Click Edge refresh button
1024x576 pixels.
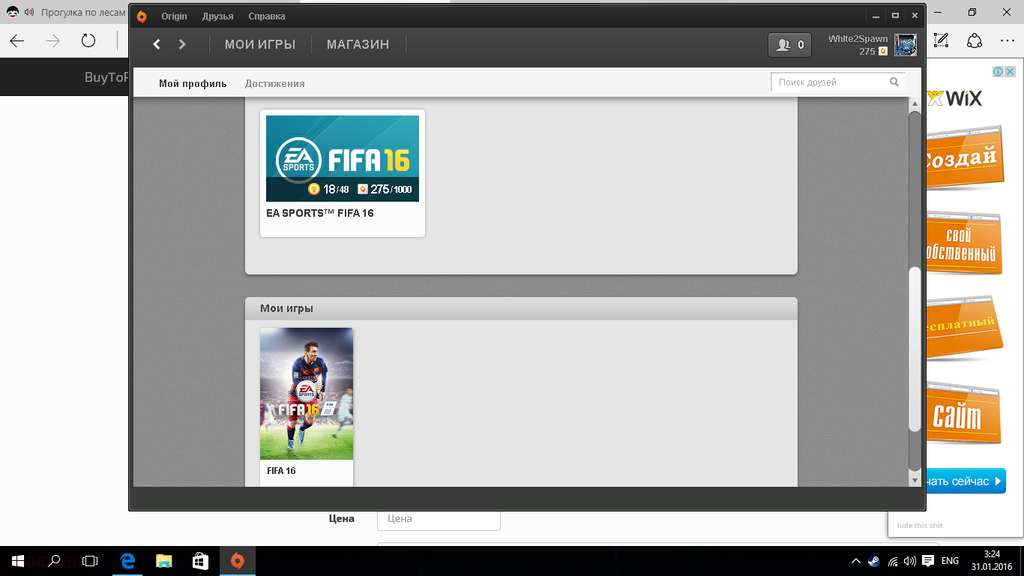click(88, 40)
